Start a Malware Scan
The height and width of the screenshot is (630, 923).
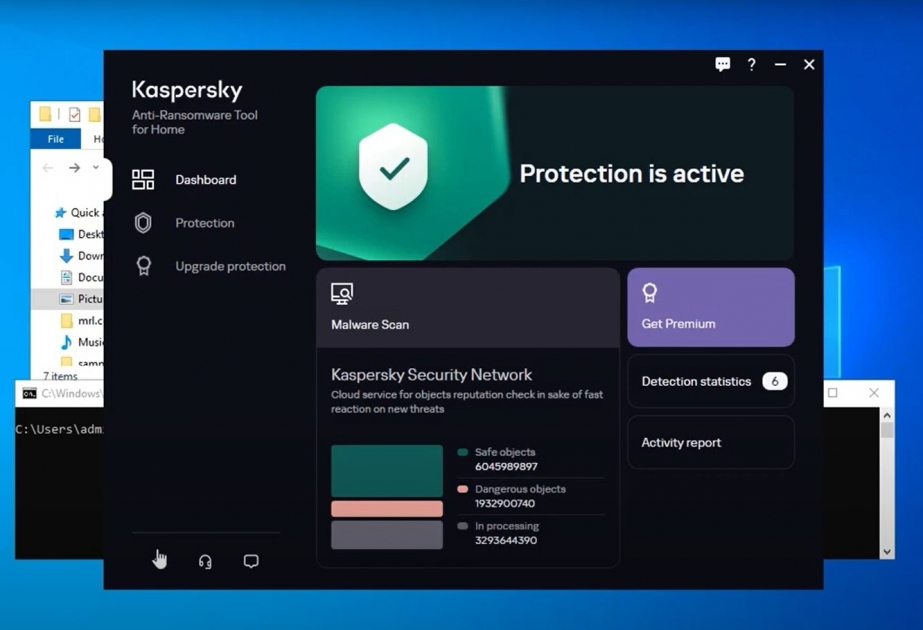pos(468,308)
